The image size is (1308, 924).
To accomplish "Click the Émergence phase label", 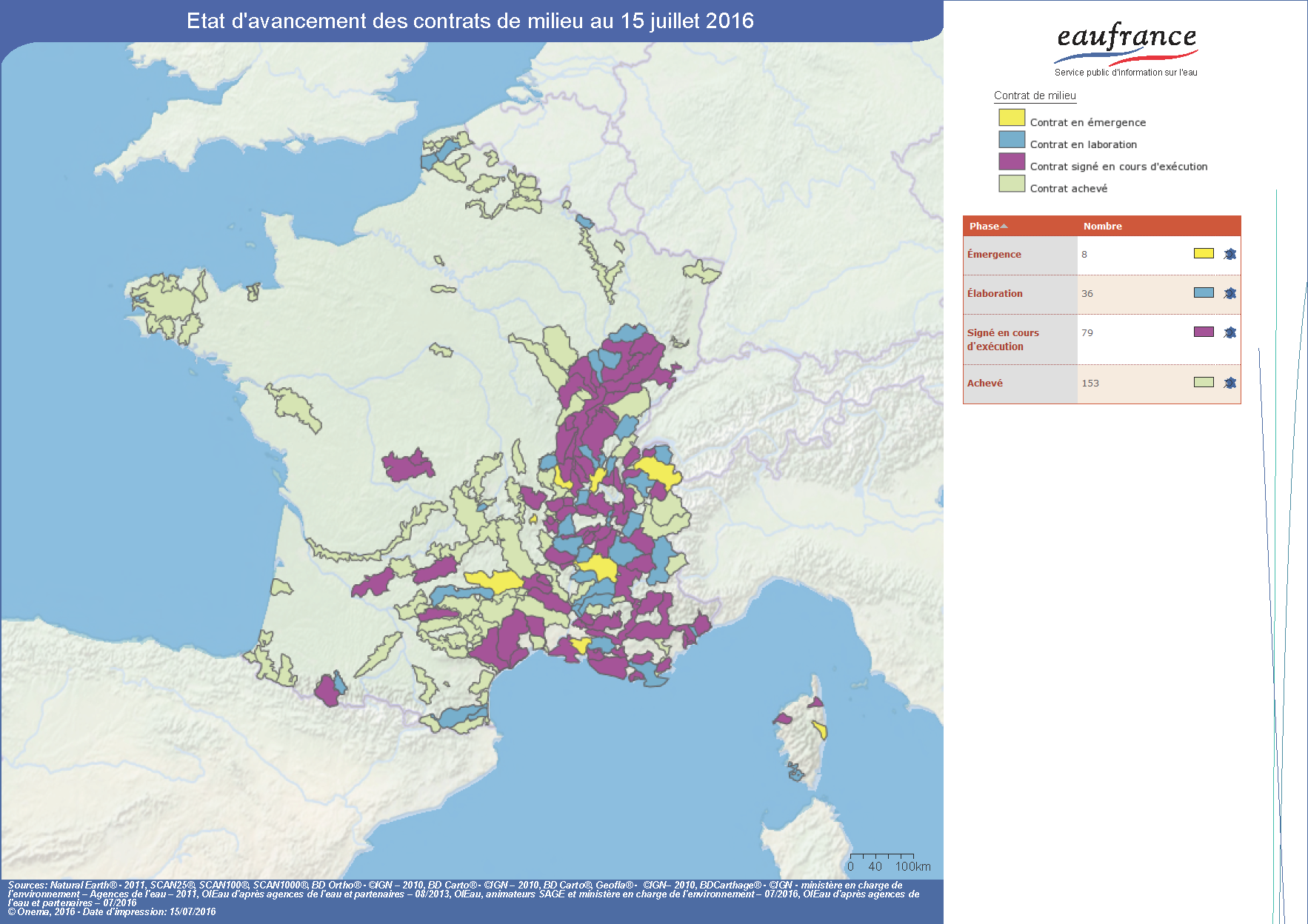I will coord(994,254).
